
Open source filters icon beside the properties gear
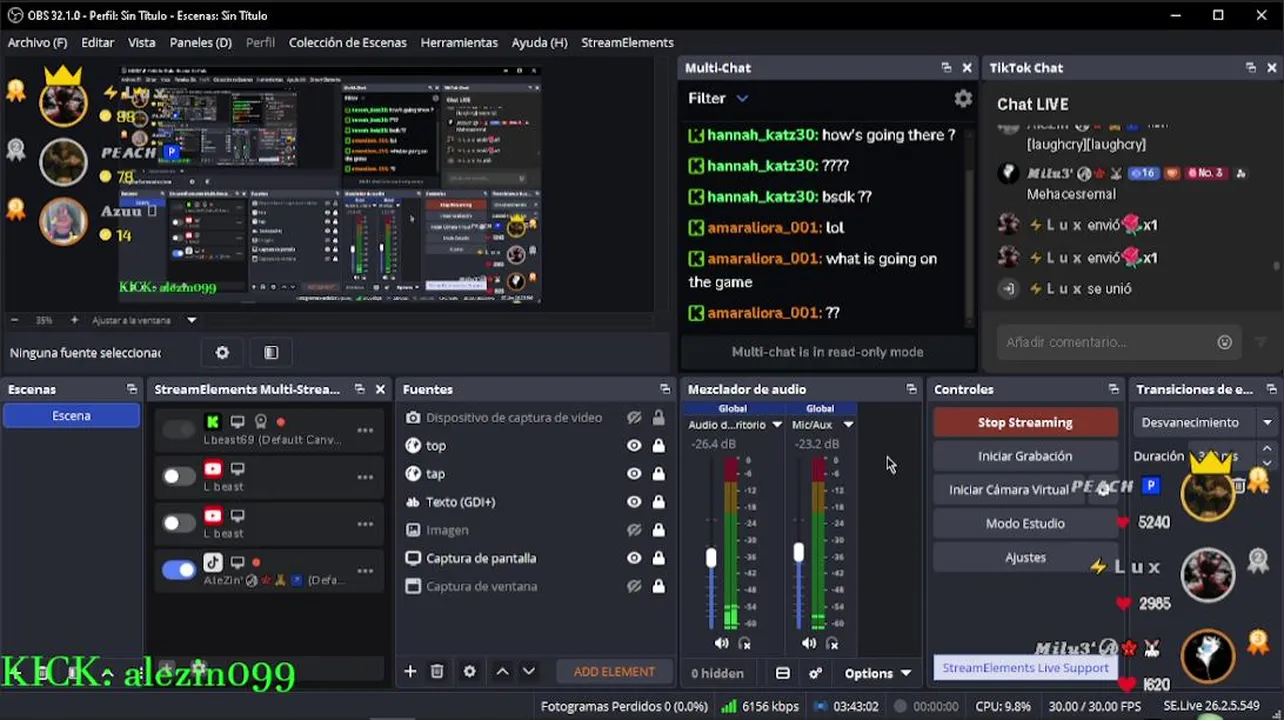271,352
